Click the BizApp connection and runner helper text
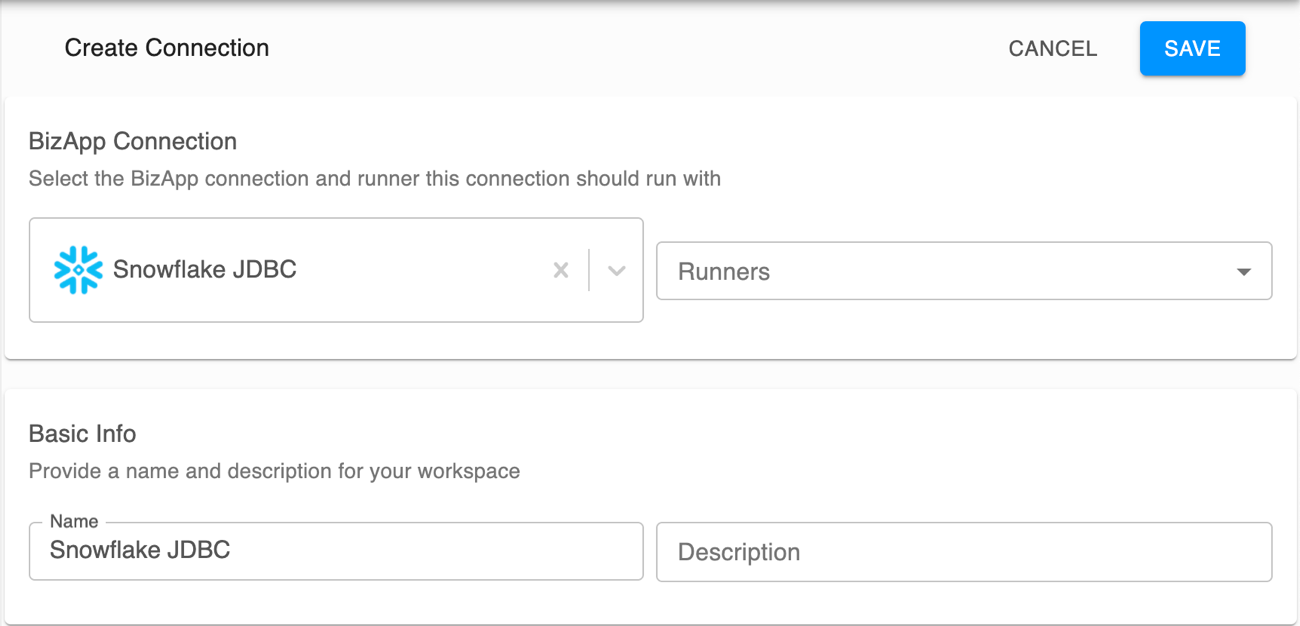The image size is (1300, 626). pos(374,179)
